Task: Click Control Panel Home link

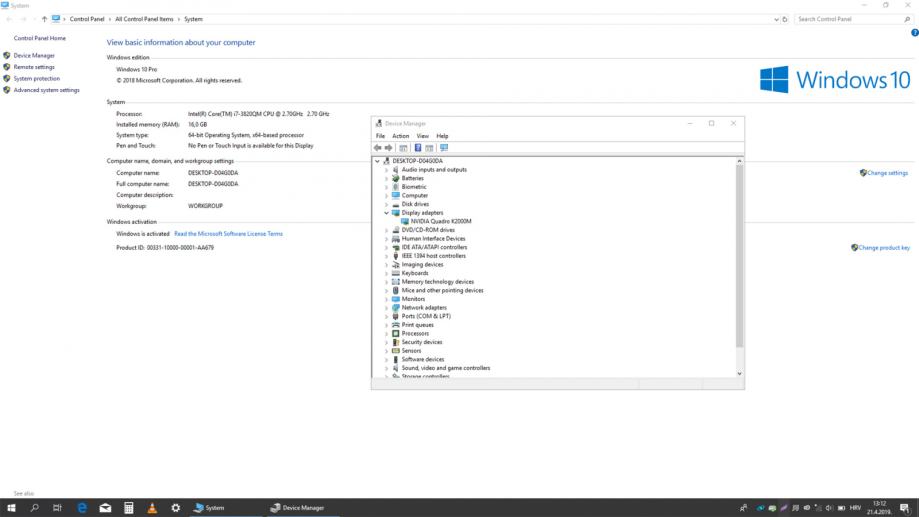Action: [40, 38]
